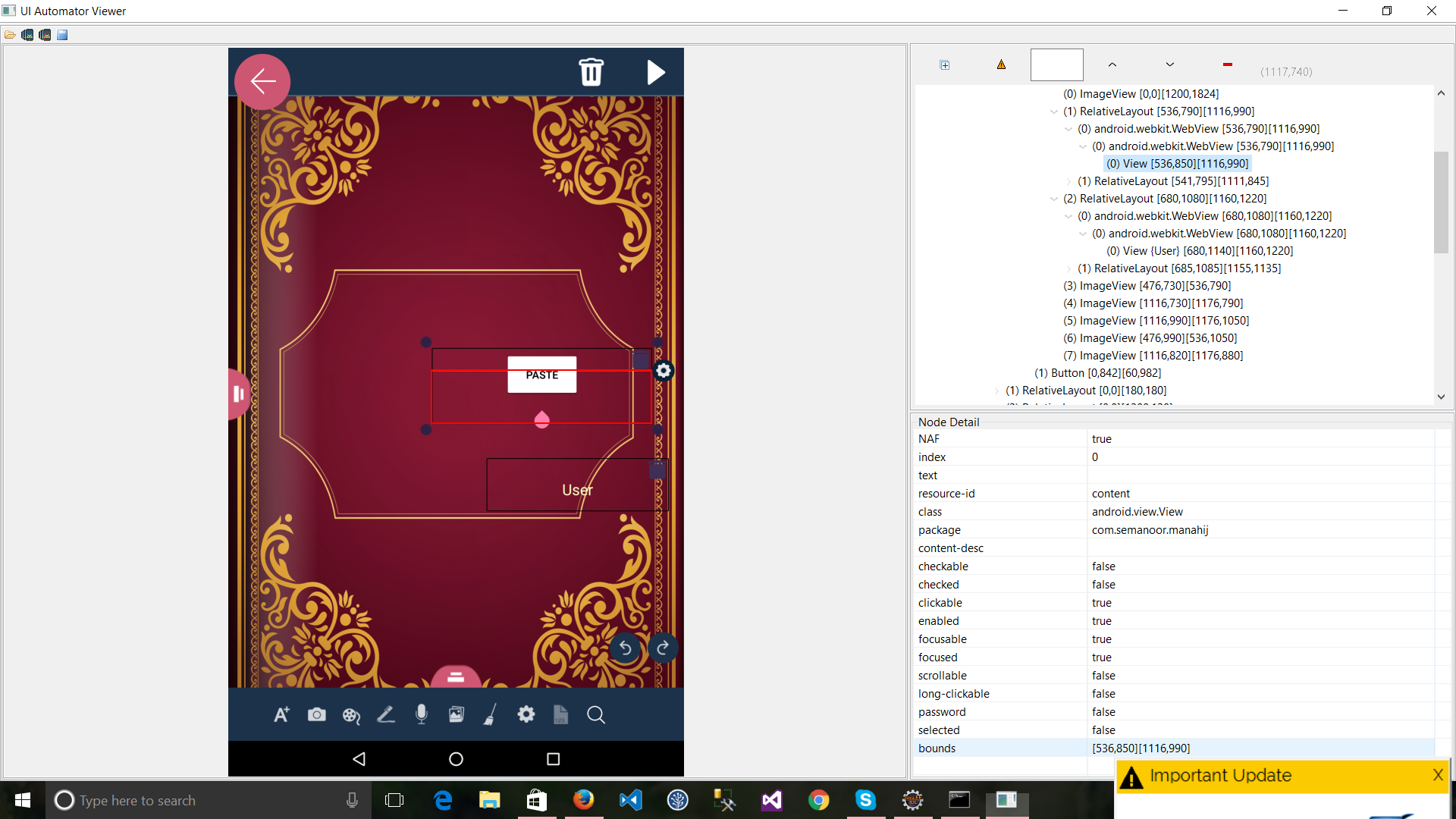Click Expand All tree nodes icon
Image resolution: width=1456 pixels, height=819 pixels.
coord(944,65)
